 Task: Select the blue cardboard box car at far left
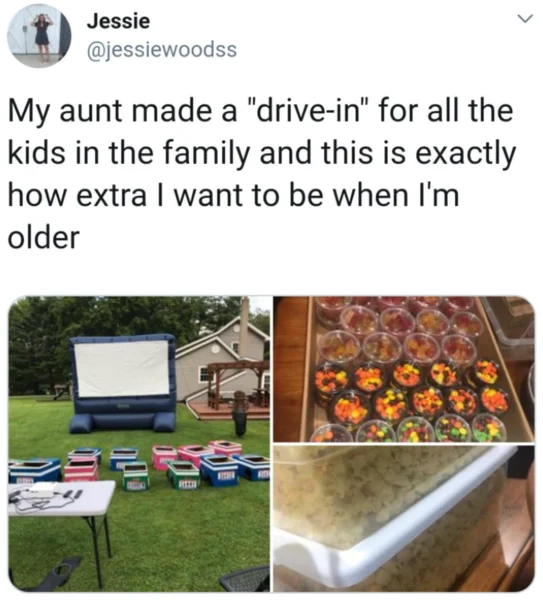pos(35,470)
